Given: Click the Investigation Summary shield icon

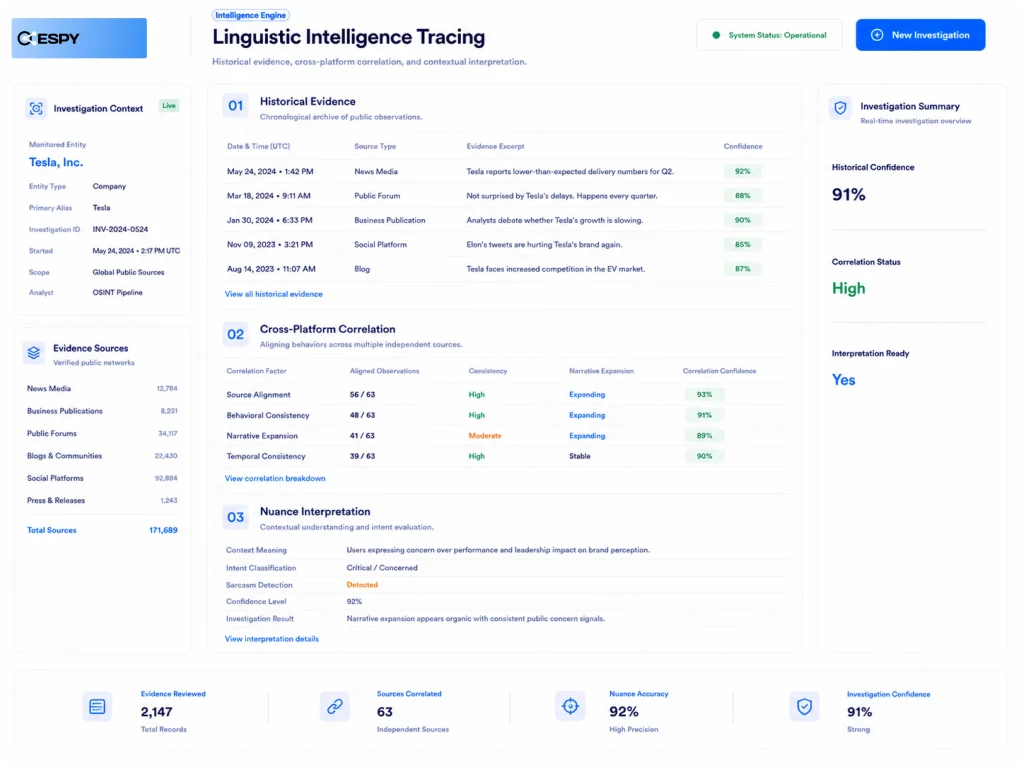Looking at the screenshot, I should (840, 108).
